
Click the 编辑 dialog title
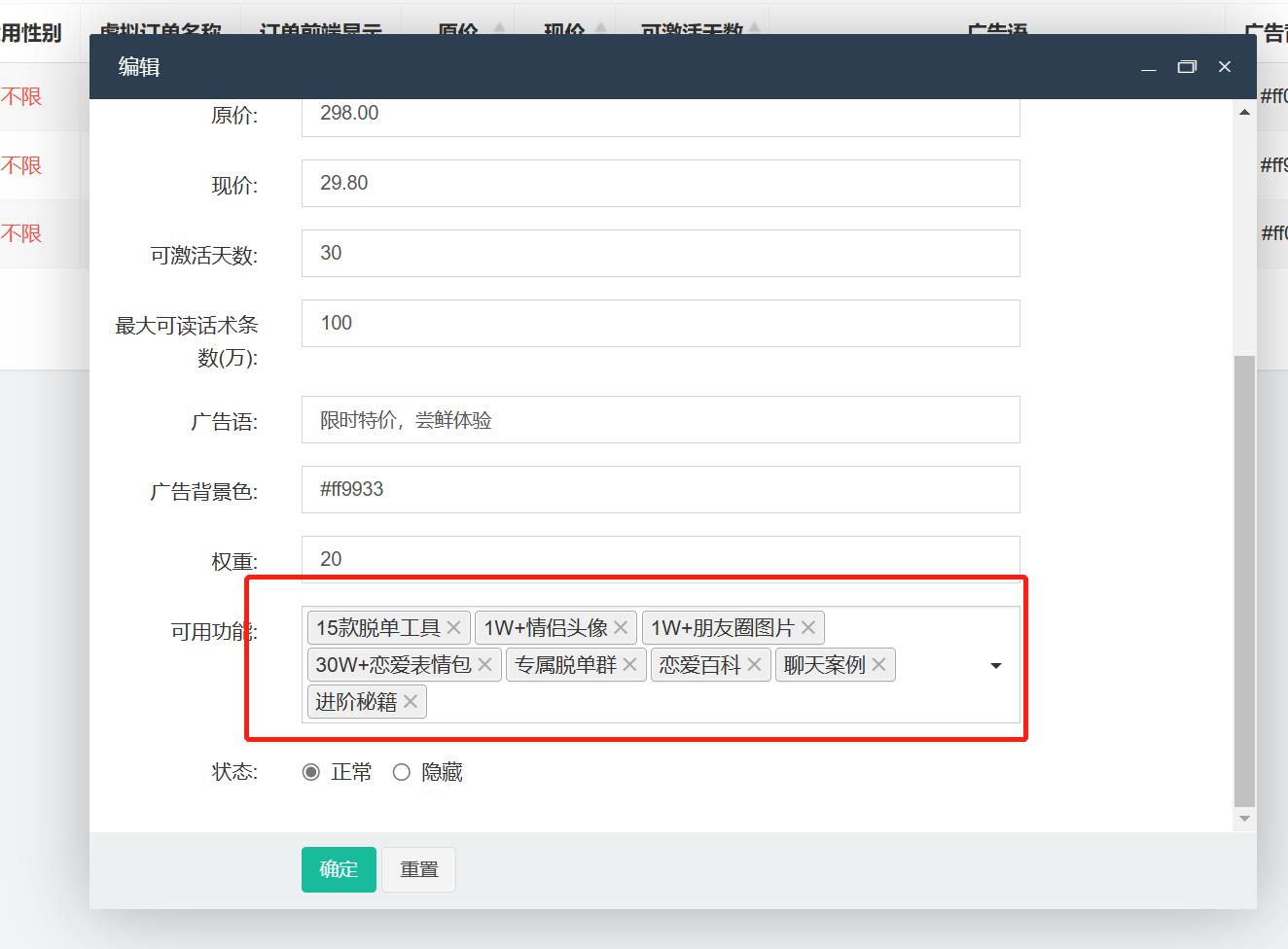point(139,66)
